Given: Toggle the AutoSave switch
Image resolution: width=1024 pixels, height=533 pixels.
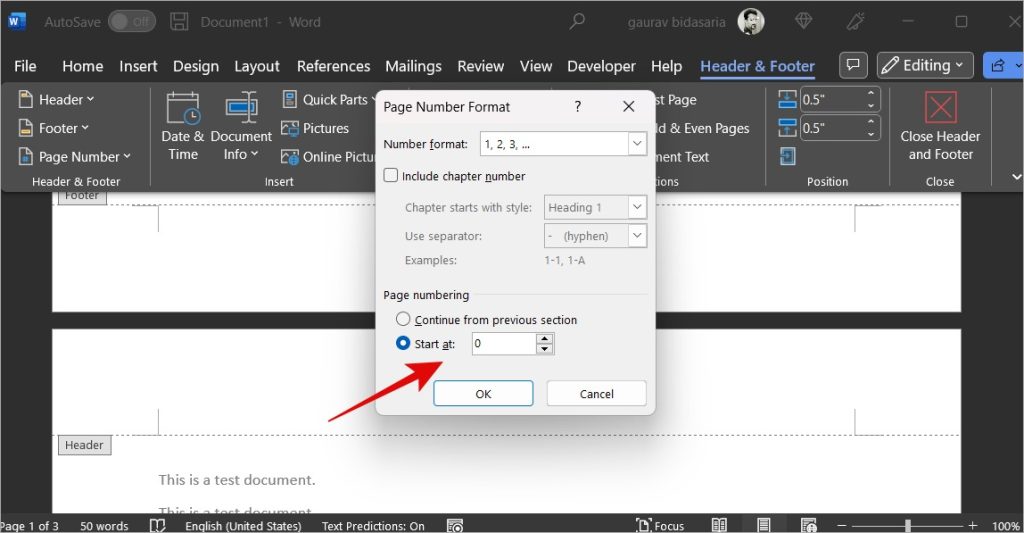Looking at the screenshot, I should click(132, 22).
